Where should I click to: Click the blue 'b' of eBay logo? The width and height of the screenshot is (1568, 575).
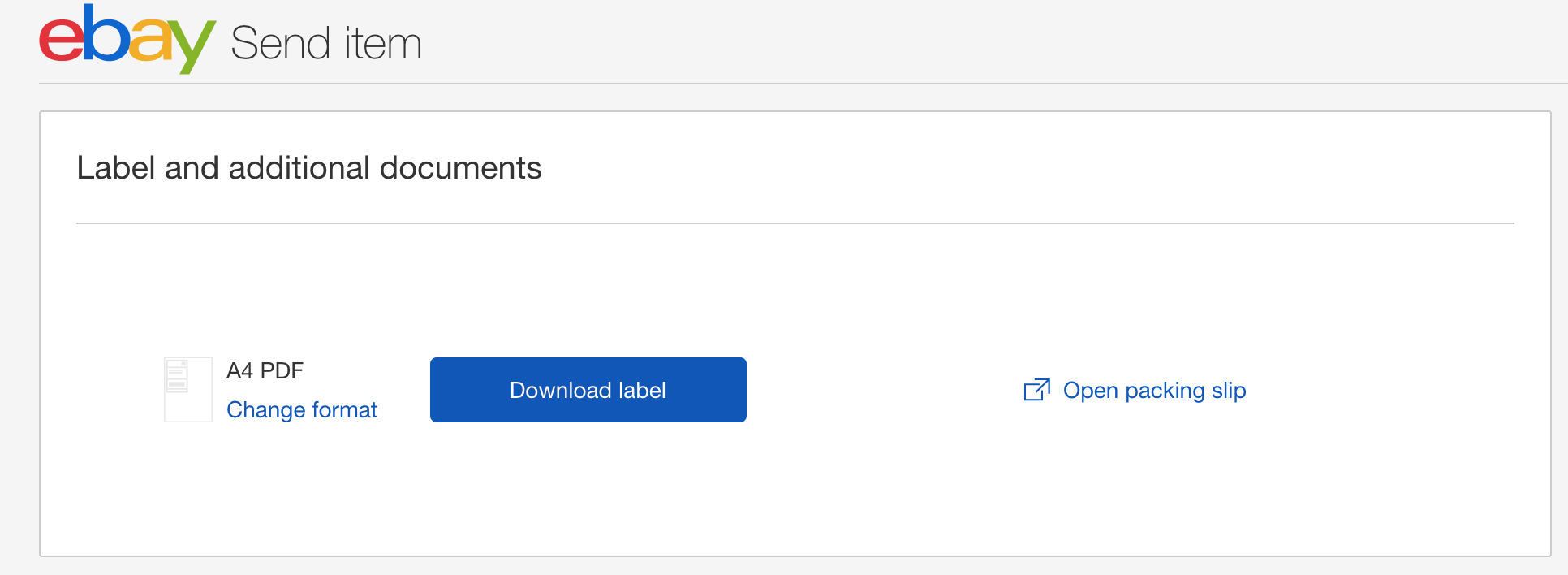click(106, 32)
